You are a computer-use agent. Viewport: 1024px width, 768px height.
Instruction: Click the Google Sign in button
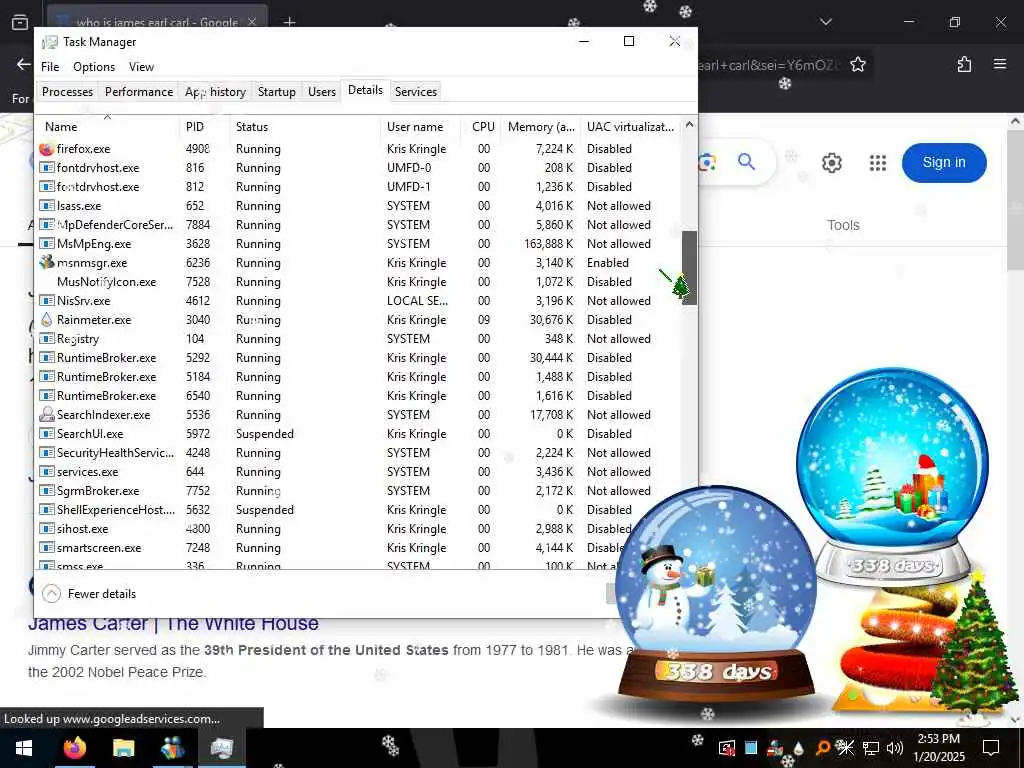944,163
